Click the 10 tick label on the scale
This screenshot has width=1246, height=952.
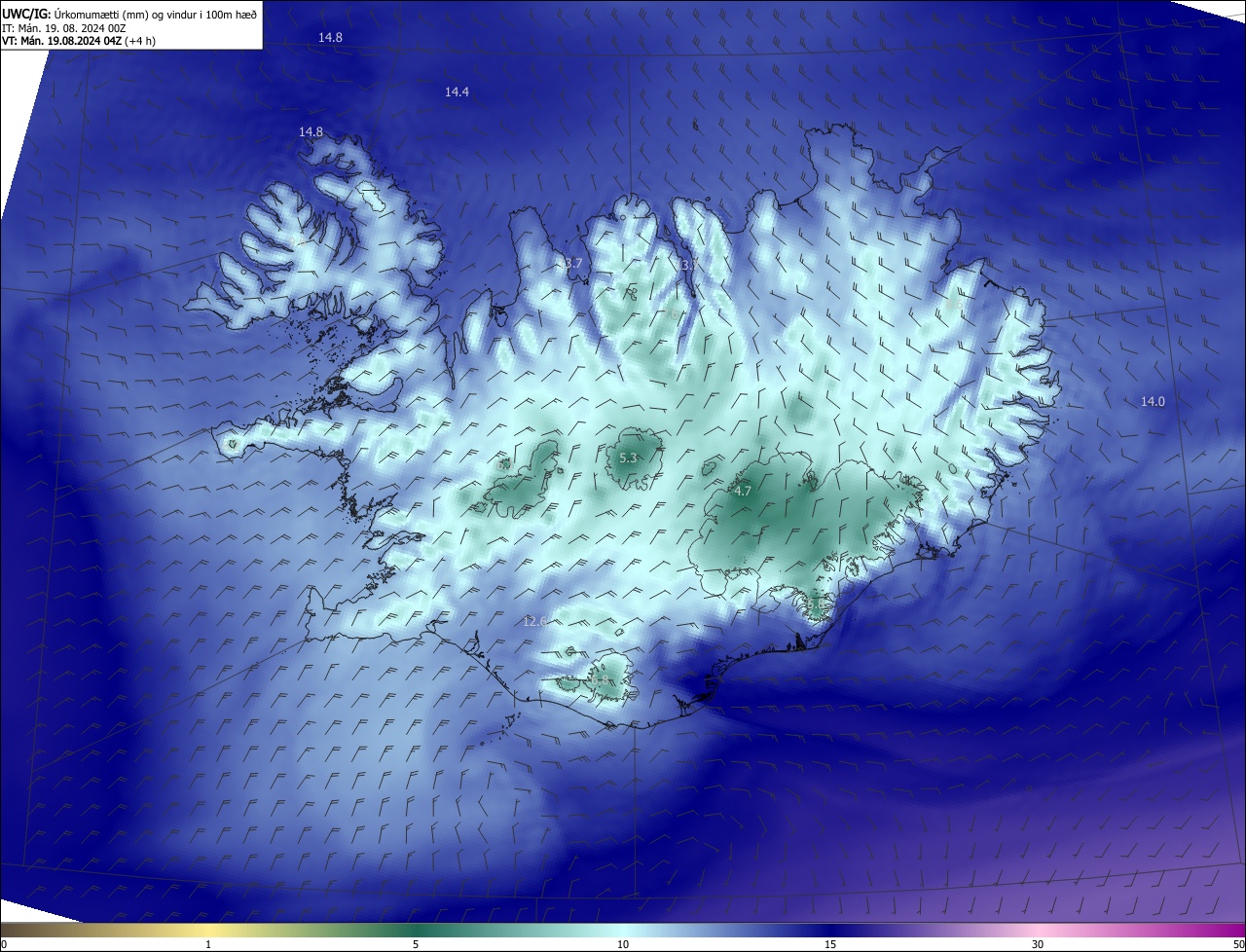[623, 944]
